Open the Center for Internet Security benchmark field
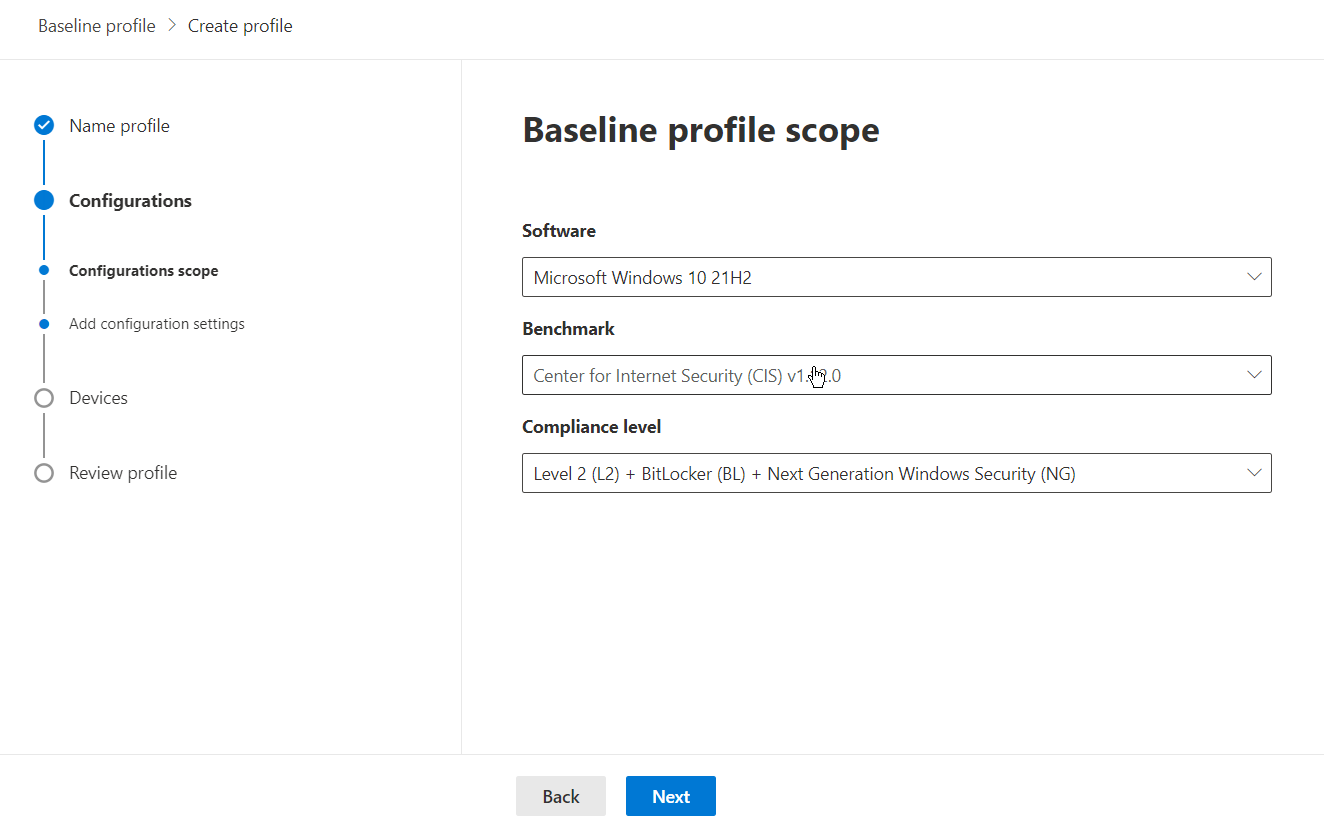This screenshot has height=826, width=1324. [x=880, y=375]
